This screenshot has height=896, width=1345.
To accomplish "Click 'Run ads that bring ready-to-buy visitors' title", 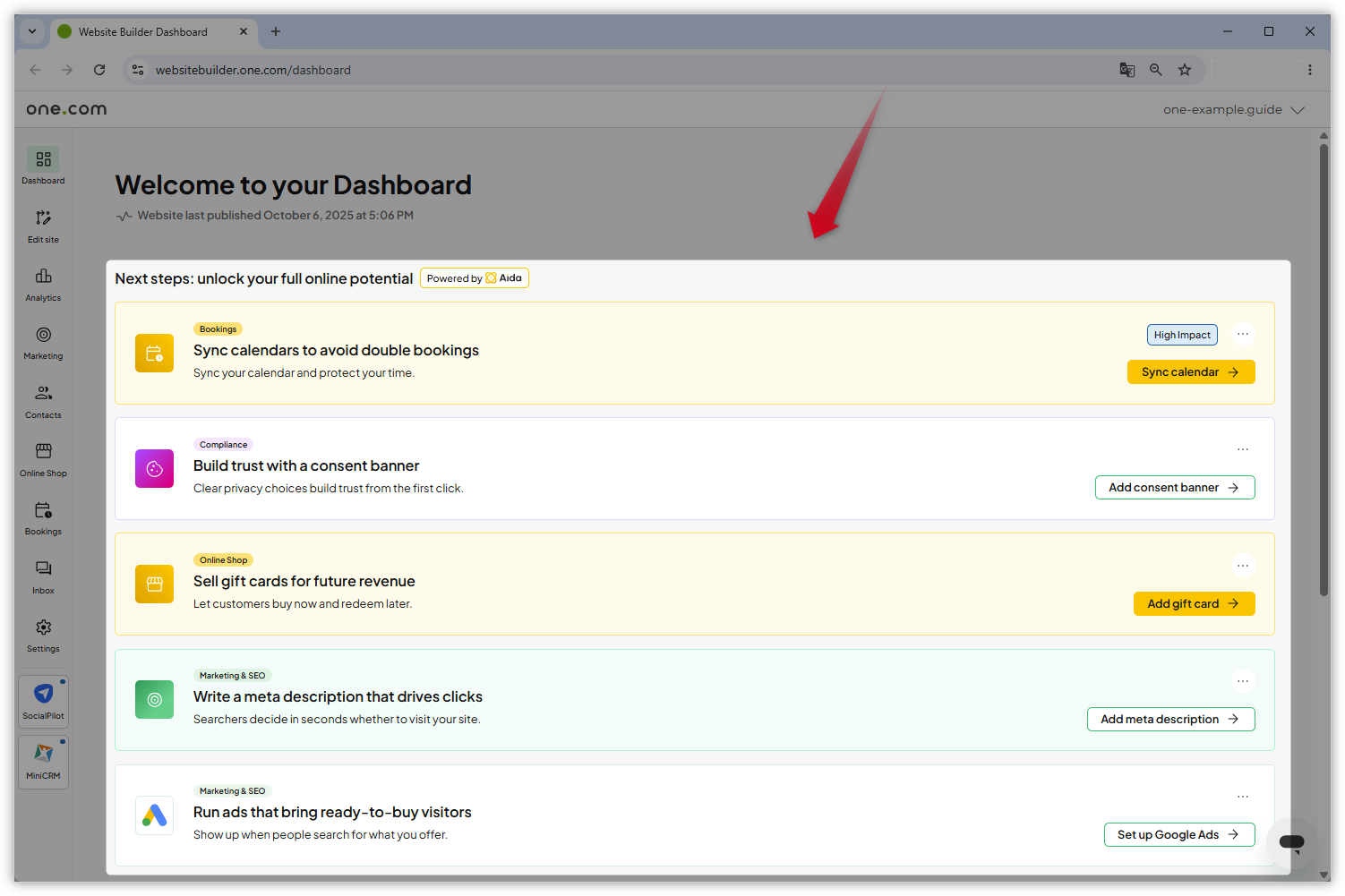I will point(332,812).
